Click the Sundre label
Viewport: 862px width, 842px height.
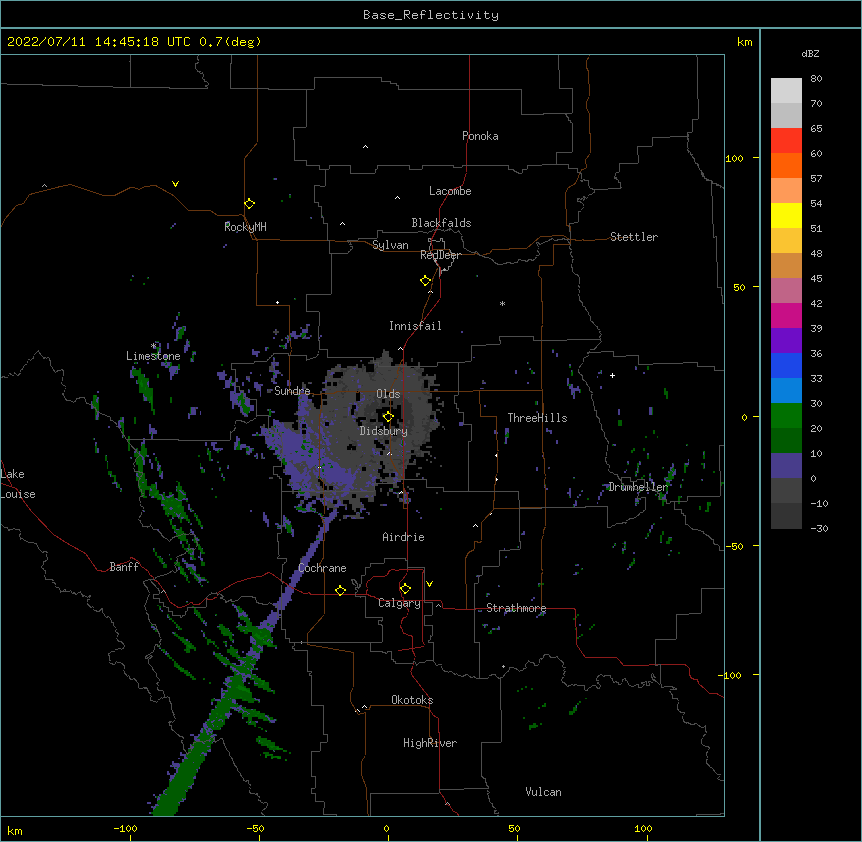pos(292,391)
